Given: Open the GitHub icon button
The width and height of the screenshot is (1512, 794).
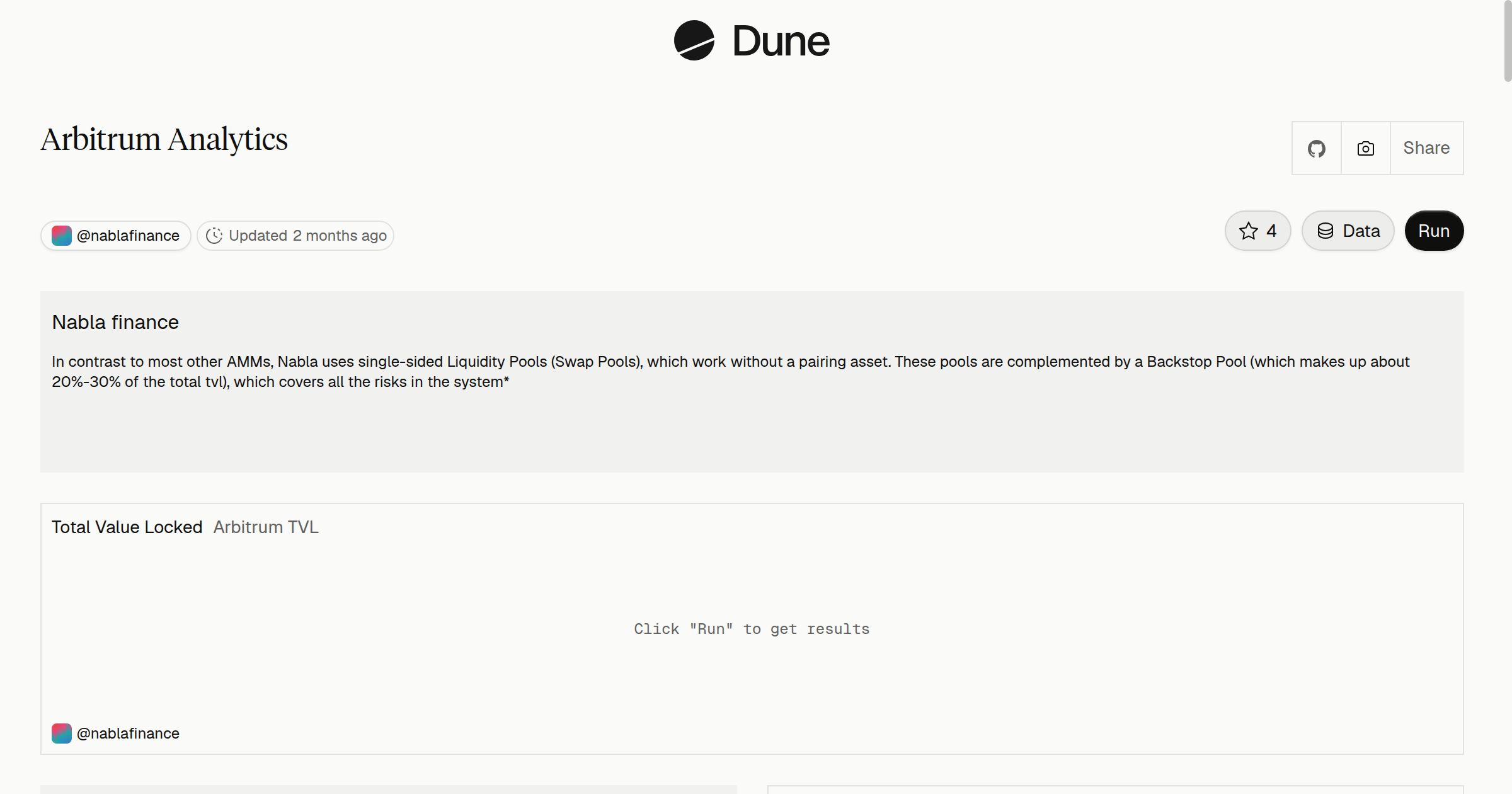Looking at the screenshot, I should coord(1317,148).
